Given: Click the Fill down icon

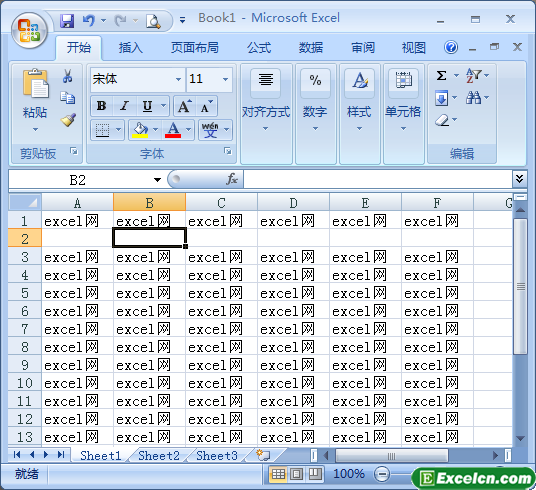Looking at the screenshot, I should pyautogui.click(x=441, y=98).
